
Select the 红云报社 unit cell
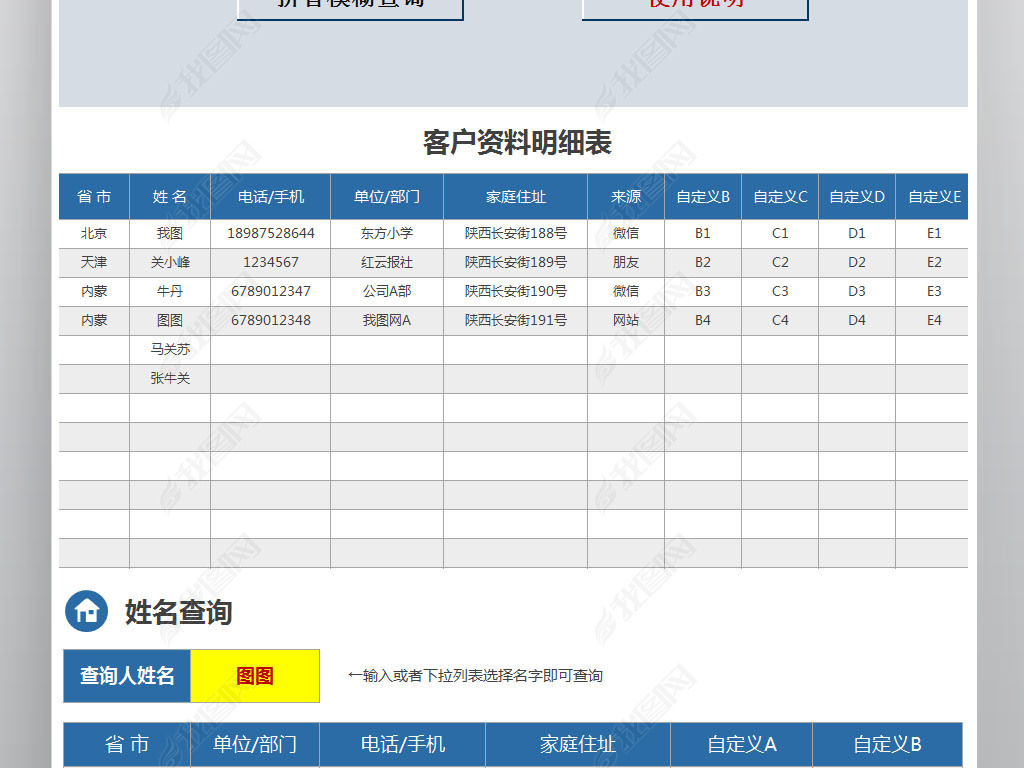[388, 262]
